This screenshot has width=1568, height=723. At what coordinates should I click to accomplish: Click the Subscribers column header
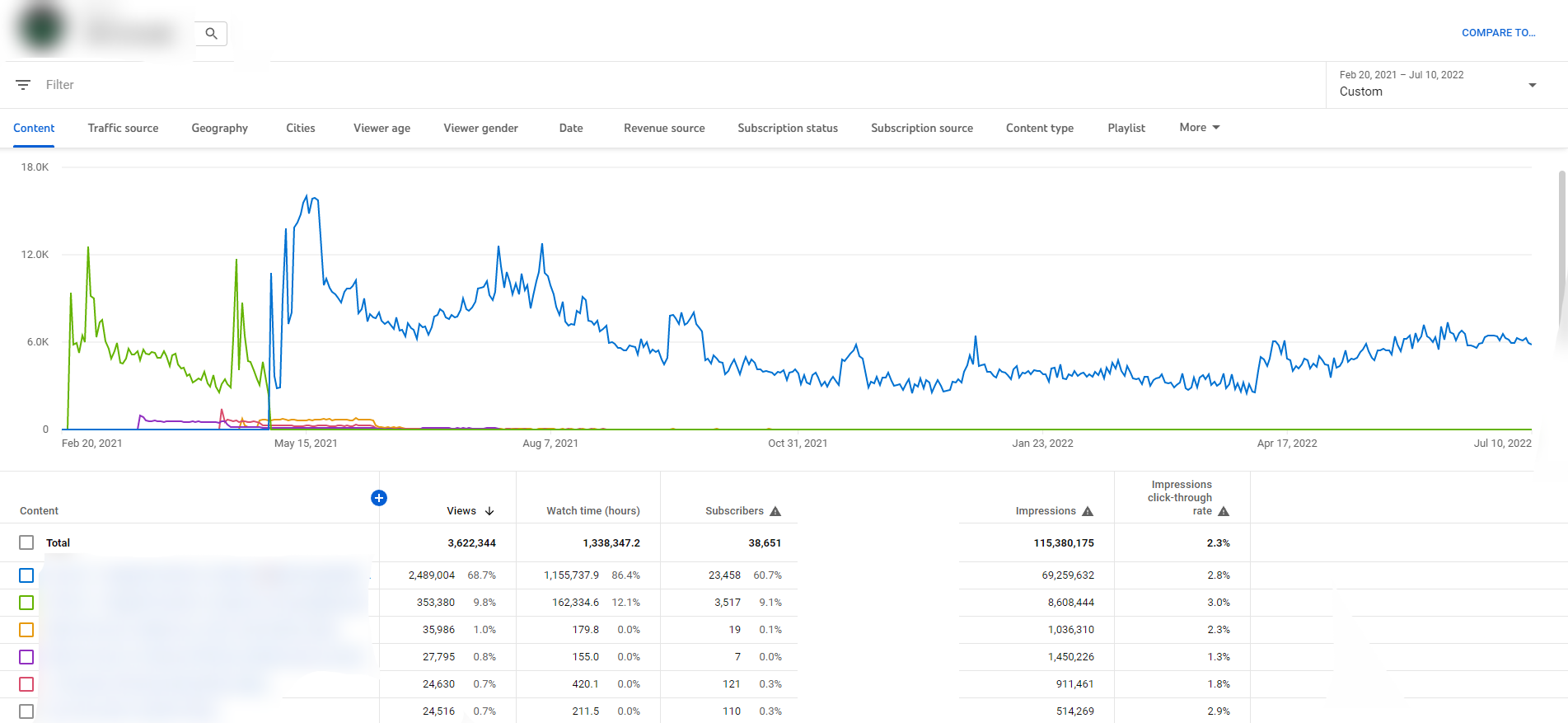tap(734, 511)
